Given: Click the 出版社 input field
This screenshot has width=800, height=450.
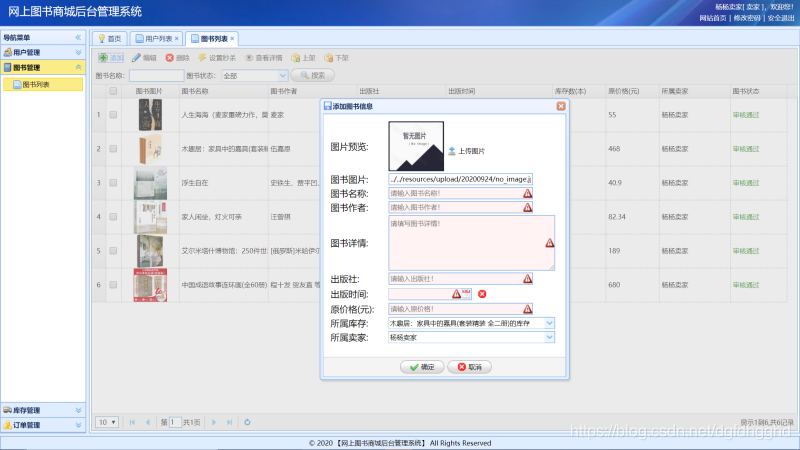Looking at the screenshot, I should 460,279.
